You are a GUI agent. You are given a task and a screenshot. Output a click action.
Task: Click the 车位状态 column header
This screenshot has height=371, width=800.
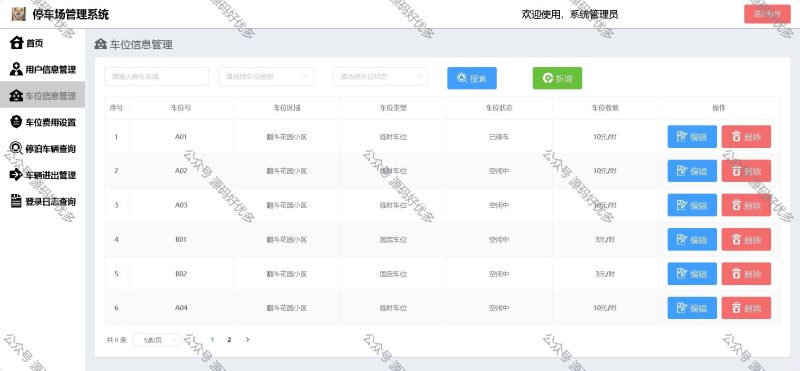tap(499, 108)
